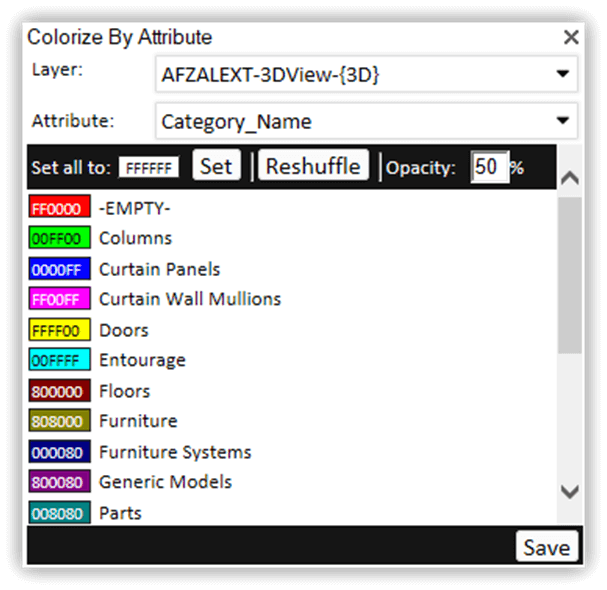Click the yellow FFFF00 Doors swatch
The width and height of the screenshot is (607, 590).
(x=60, y=330)
